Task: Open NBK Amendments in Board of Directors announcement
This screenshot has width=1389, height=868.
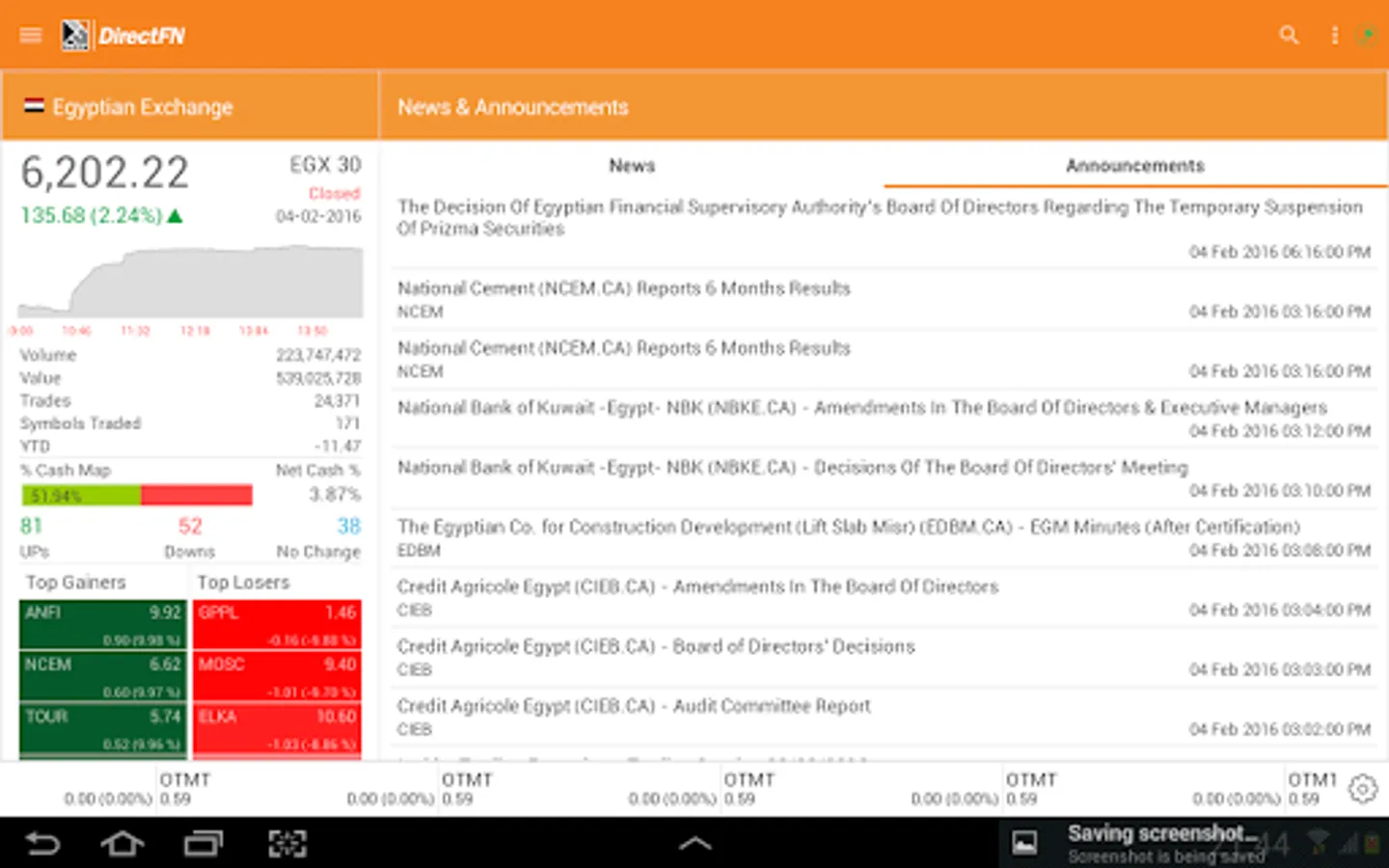Action: 885,419
